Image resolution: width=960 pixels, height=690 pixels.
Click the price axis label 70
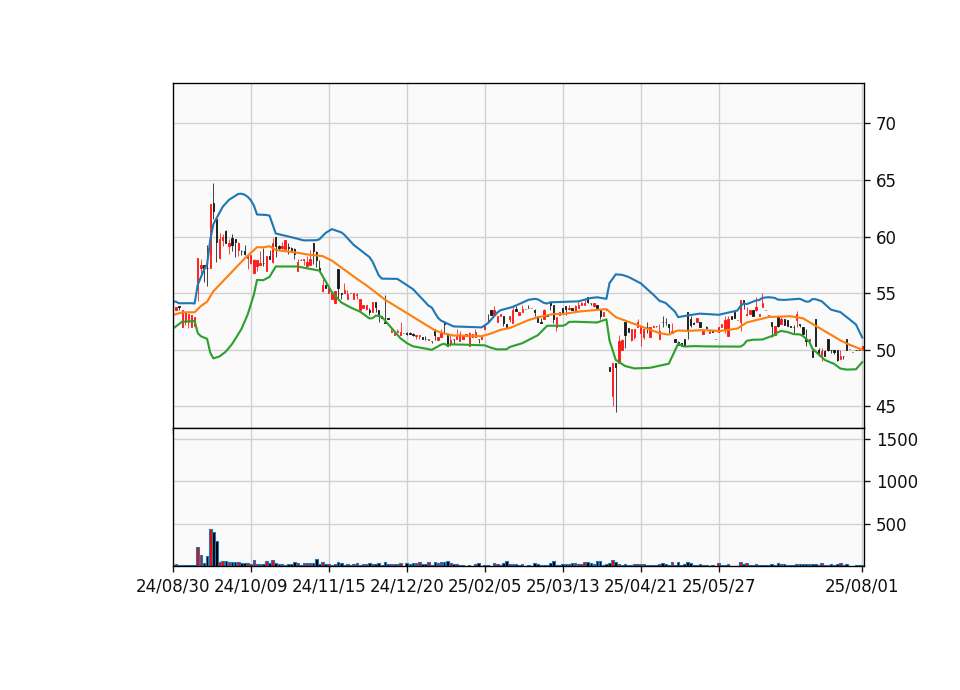click(x=886, y=124)
